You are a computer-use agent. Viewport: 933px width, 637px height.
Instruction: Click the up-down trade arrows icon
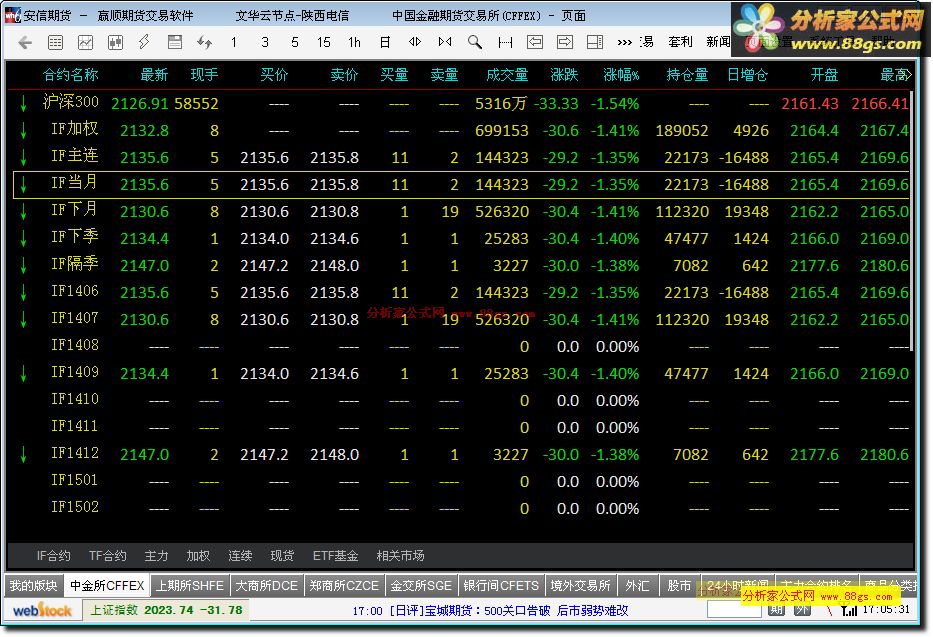tap(205, 42)
